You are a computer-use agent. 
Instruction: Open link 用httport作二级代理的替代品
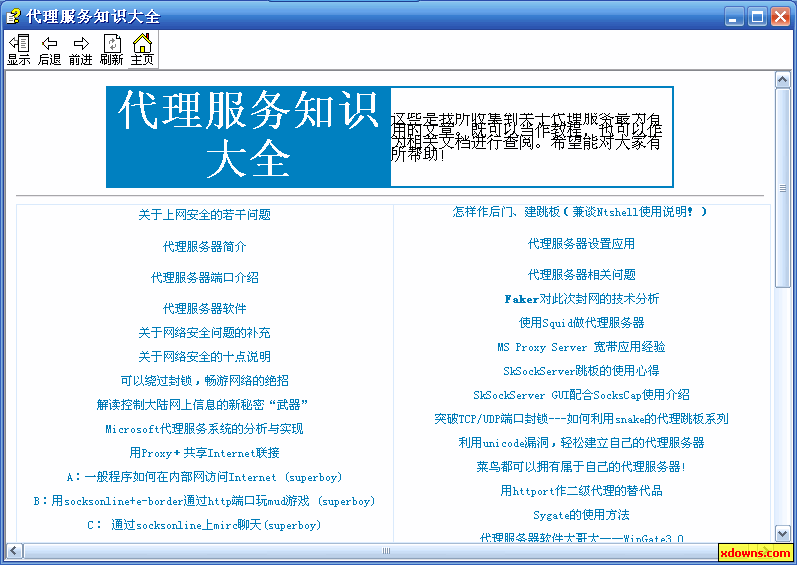pyautogui.click(x=581, y=491)
